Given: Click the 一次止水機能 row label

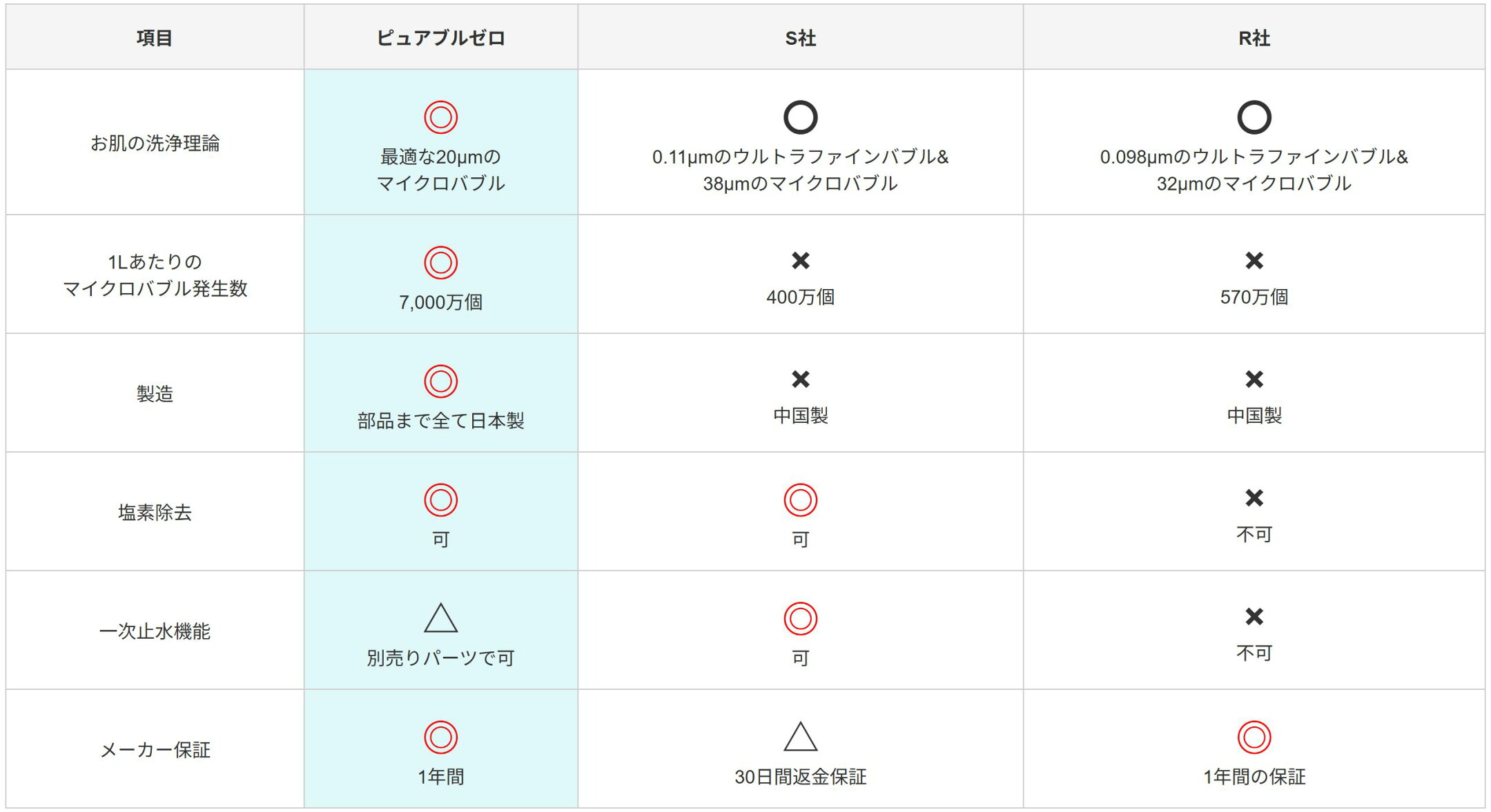Looking at the screenshot, I should (x=155, y=631).
